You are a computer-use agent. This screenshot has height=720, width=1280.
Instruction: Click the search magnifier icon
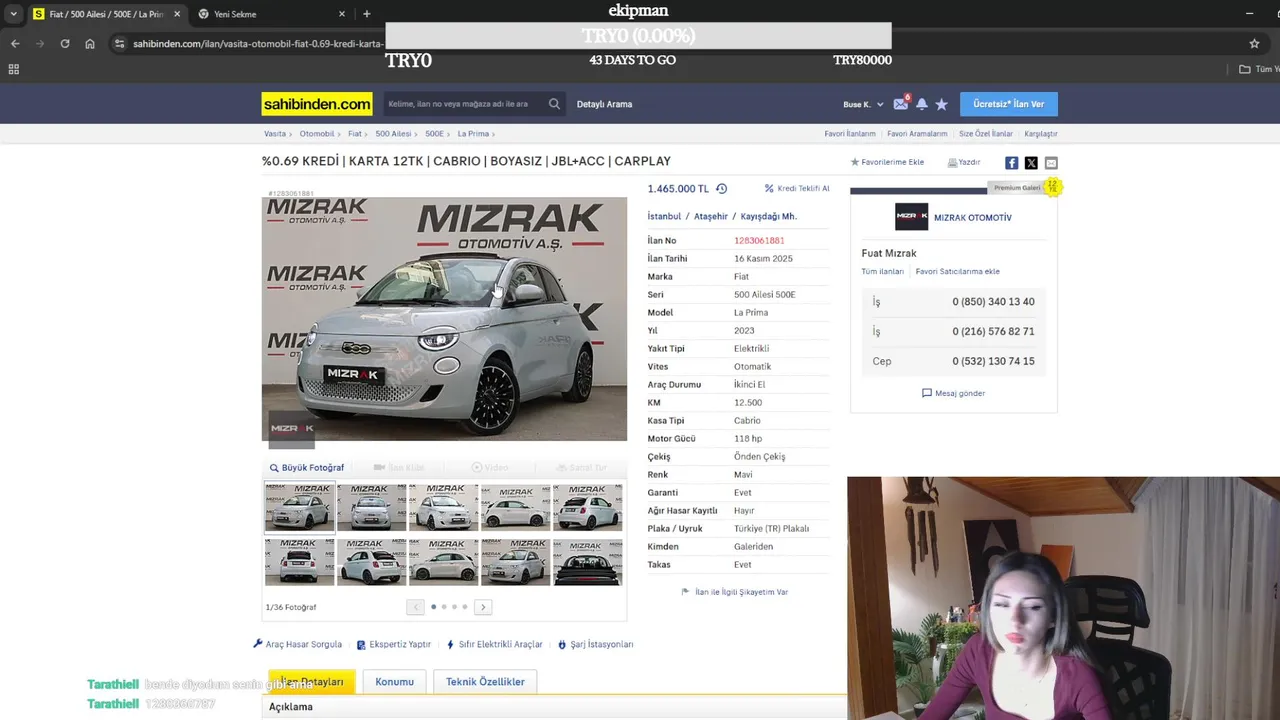click(554, 104)
